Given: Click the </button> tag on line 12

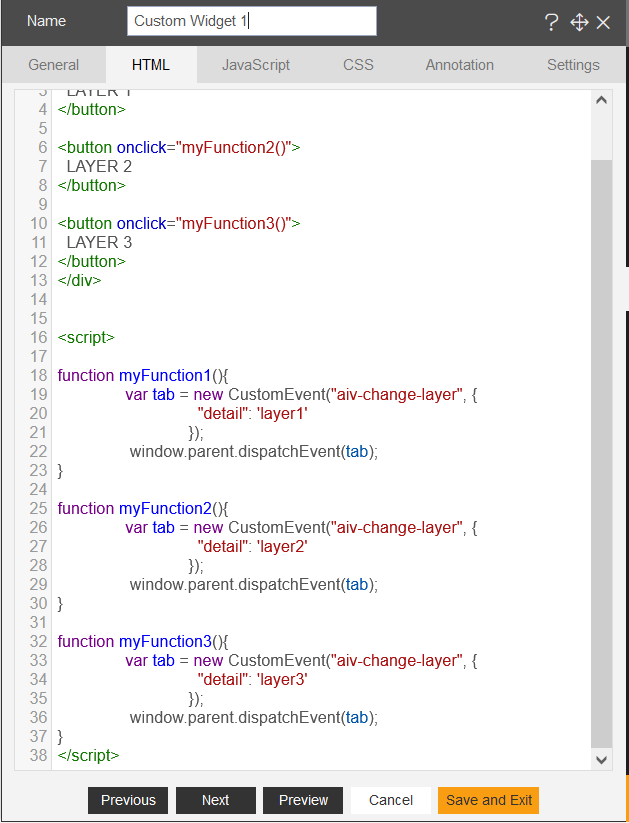Looking at the screenshot, I should pyautogui.click(x=92, y=261).
